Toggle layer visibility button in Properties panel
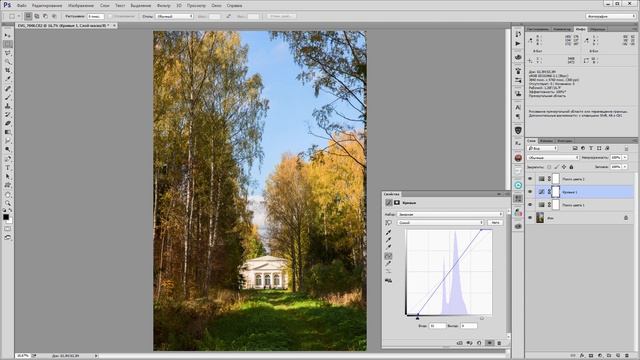Image resolution: width=640 pixels, height=360 pixels. pyautogui.click(x=489, y=343)
